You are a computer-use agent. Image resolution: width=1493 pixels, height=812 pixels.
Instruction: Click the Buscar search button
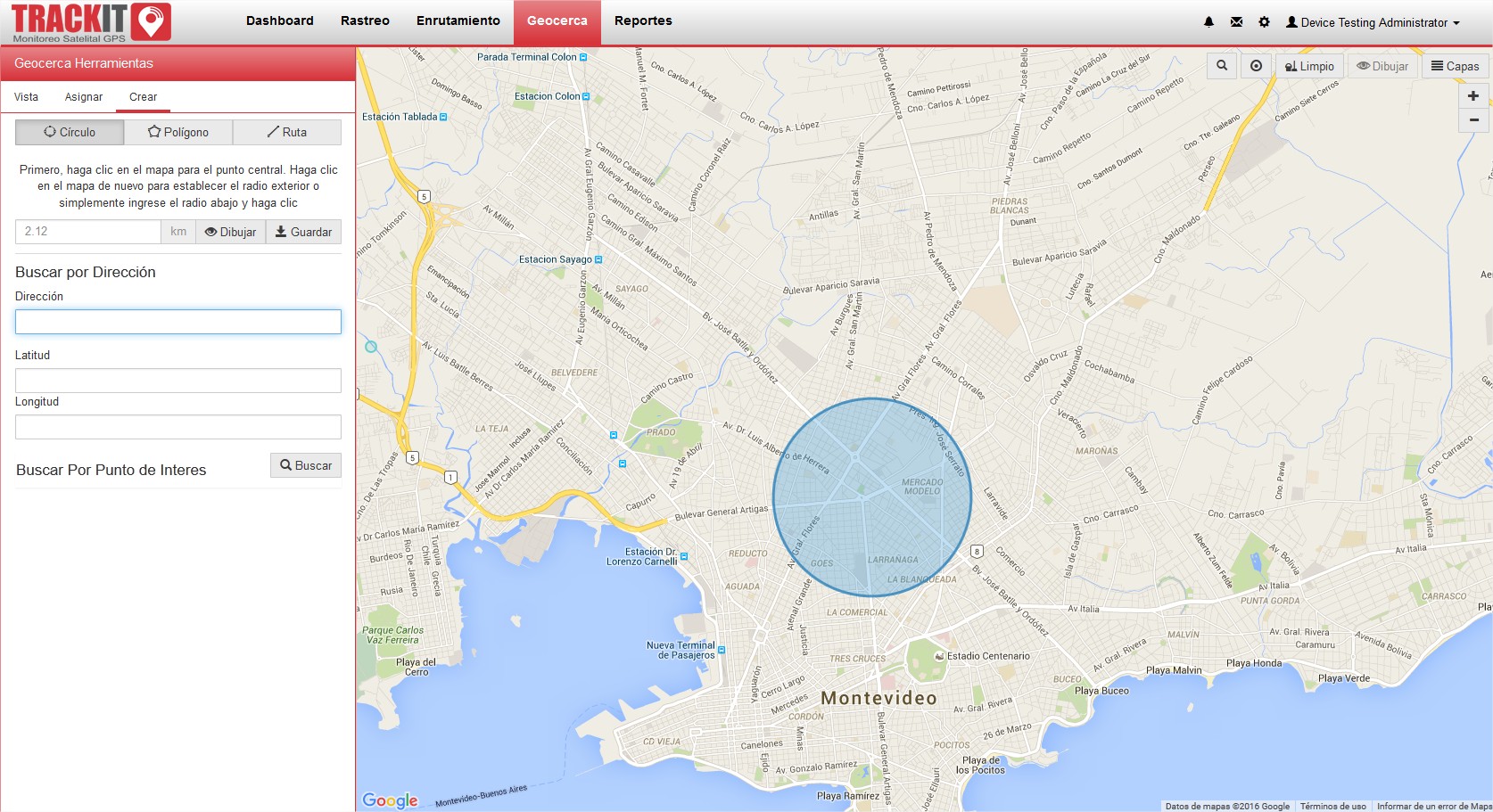[x=306, y=465]
